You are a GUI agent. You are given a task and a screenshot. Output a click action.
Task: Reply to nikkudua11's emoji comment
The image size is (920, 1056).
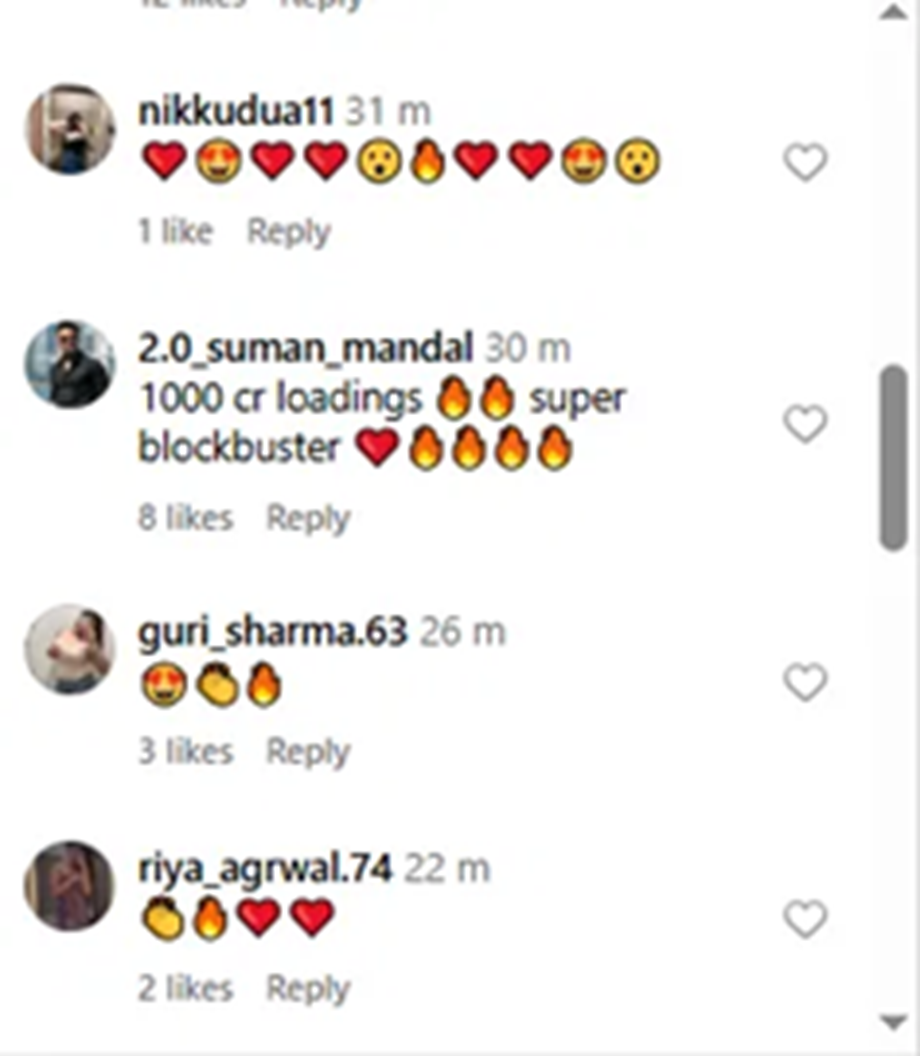click(288, 232)
